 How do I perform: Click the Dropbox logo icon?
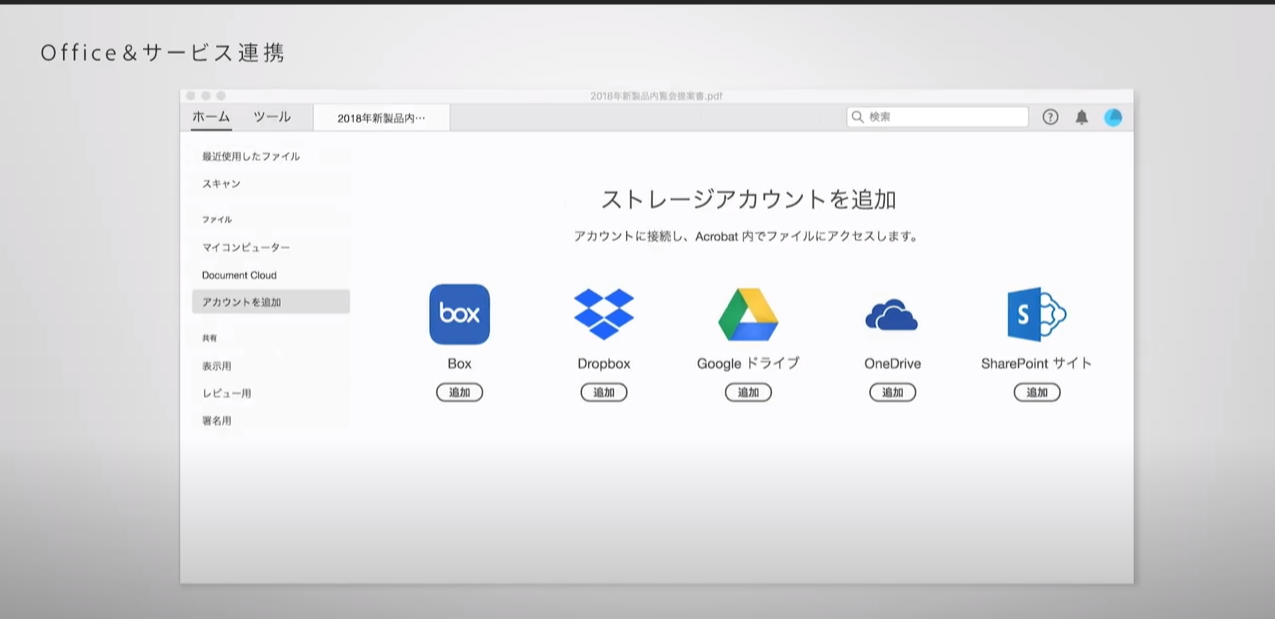pos(604,314)
